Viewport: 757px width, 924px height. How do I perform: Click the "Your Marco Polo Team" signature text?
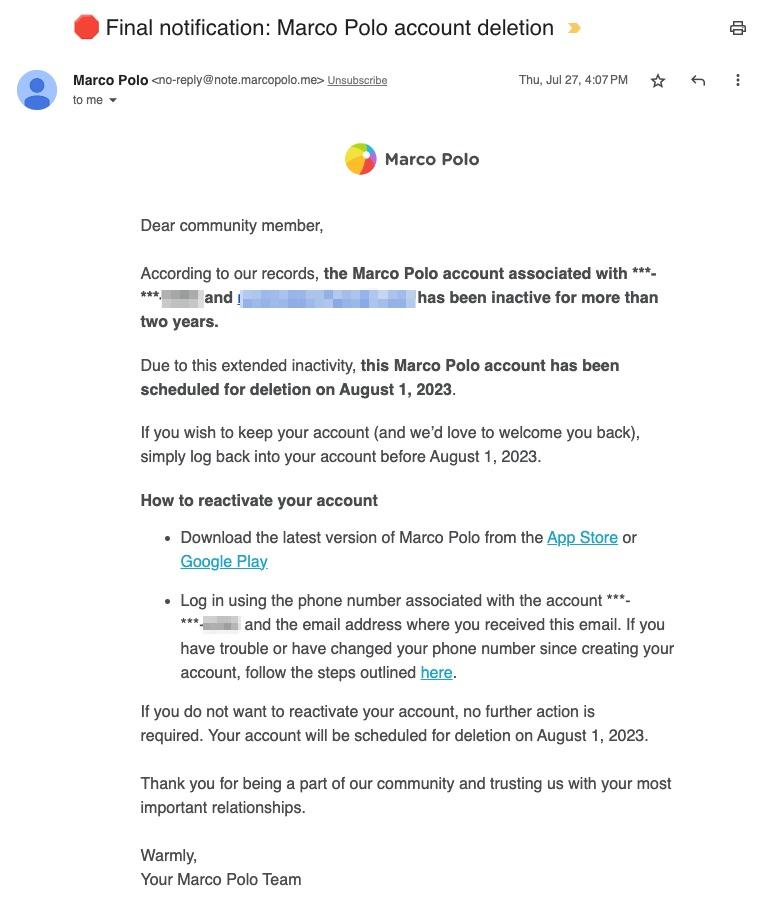(220, 879)
